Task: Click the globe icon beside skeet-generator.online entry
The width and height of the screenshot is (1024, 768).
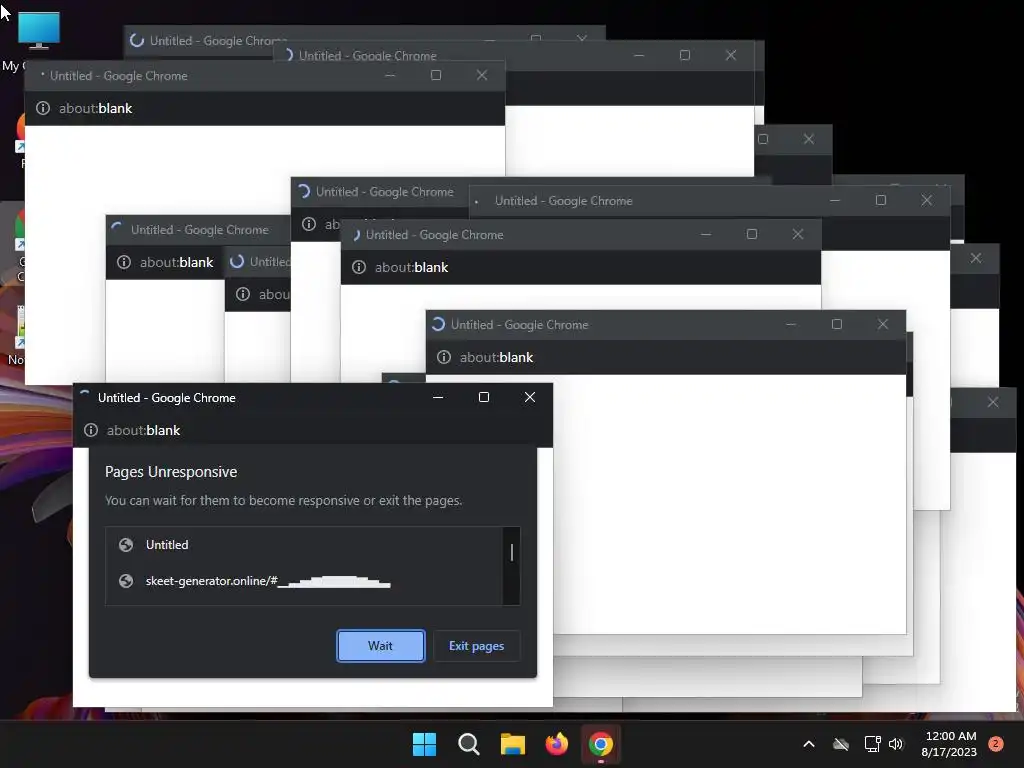Action: tap(126, 581)
